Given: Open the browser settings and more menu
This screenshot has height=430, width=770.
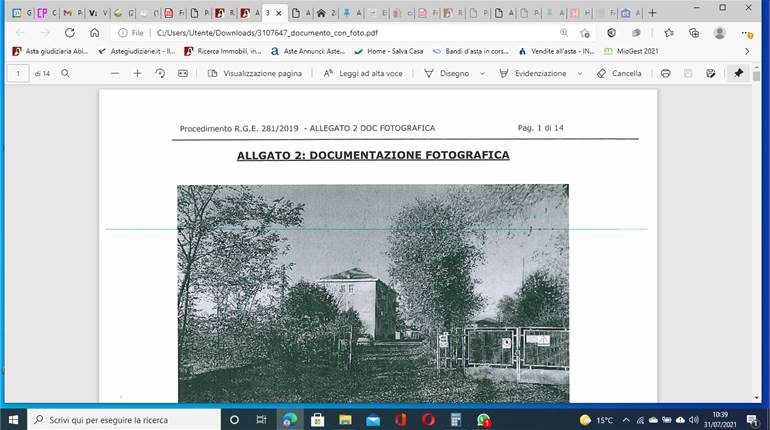Looking at the screenshot, I should coord(747,33).
